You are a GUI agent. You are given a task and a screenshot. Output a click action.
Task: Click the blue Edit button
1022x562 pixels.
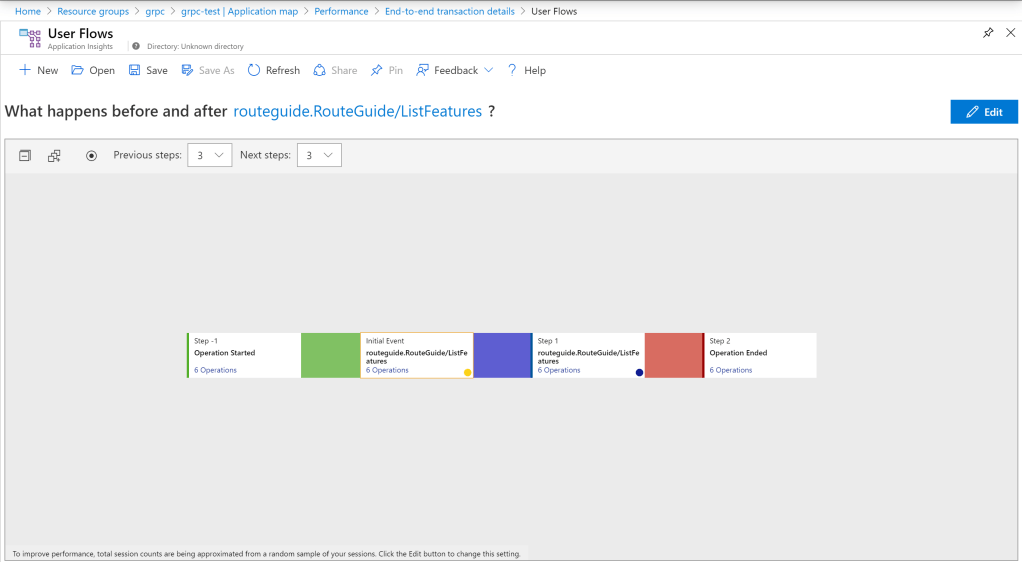coord(983,112)
